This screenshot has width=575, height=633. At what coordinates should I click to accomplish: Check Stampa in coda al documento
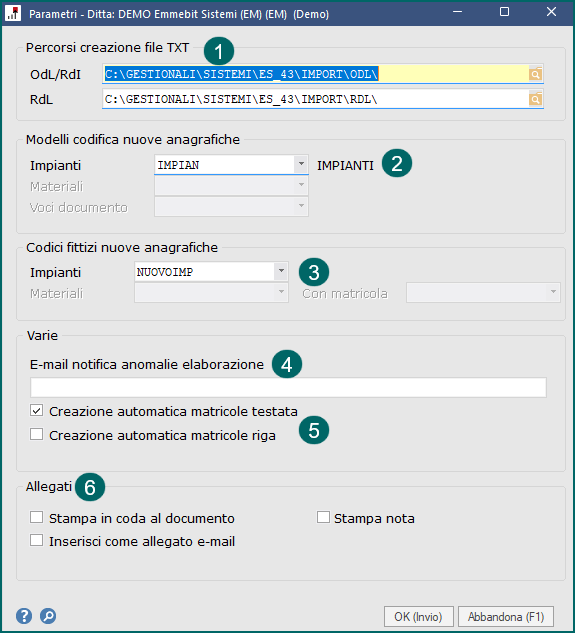pos(36,518)
